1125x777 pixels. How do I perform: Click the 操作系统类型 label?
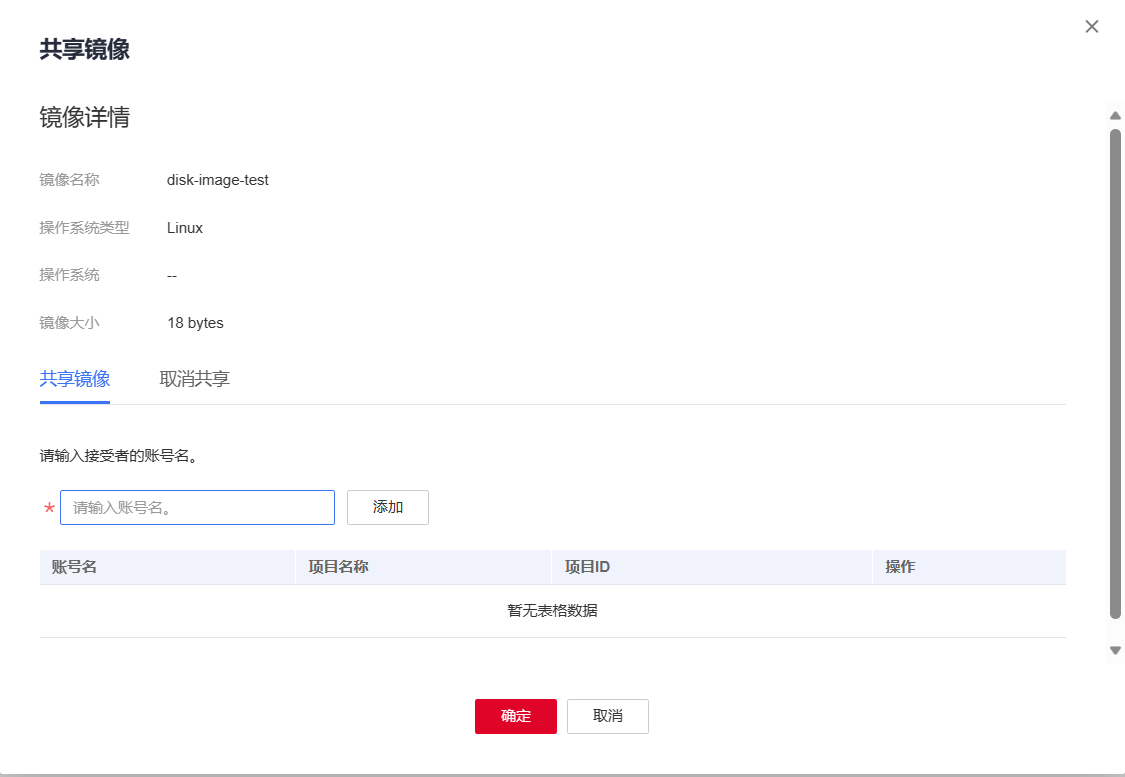[85, 228]
